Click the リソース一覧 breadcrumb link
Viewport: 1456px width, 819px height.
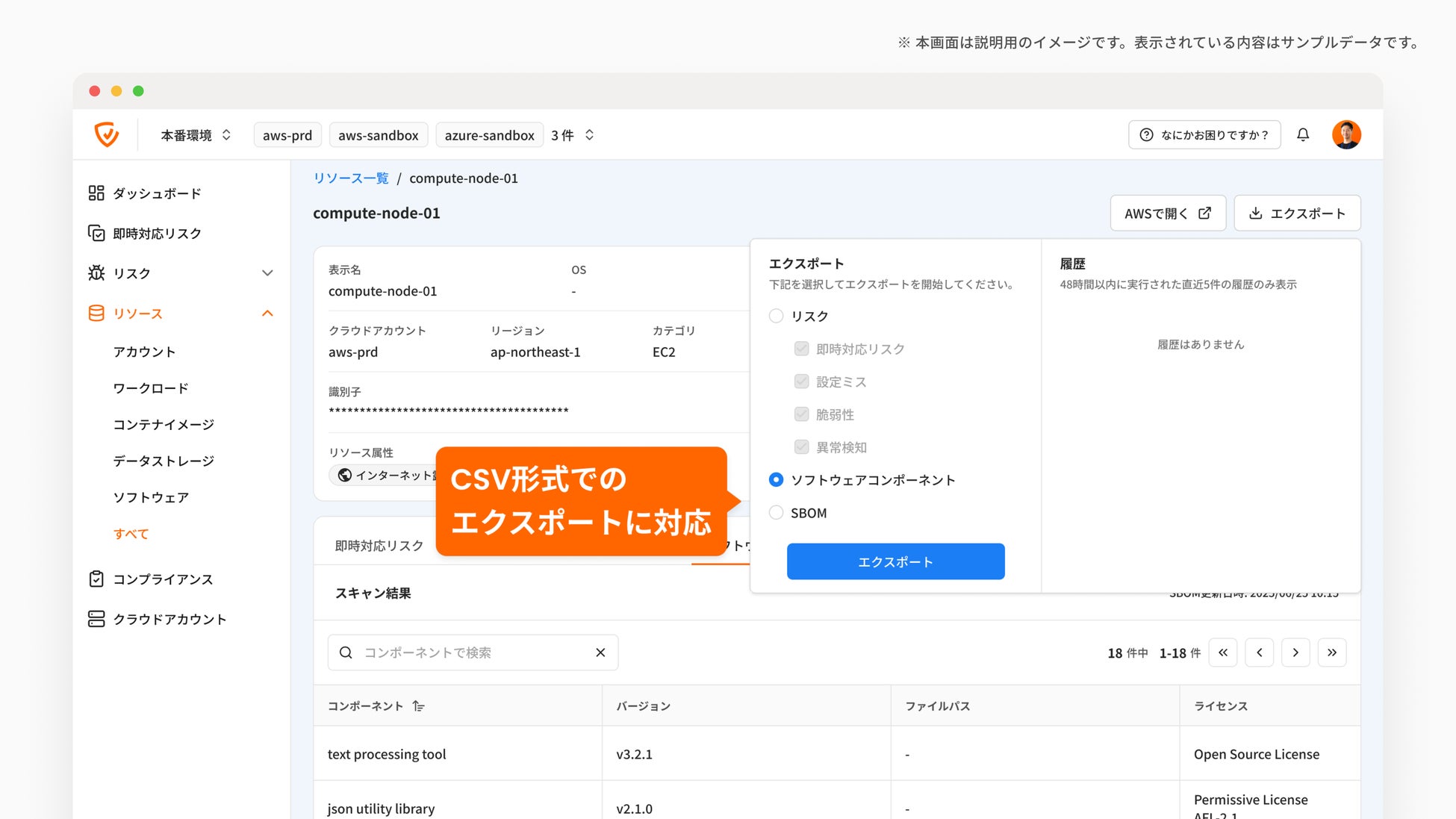point(351,178)
